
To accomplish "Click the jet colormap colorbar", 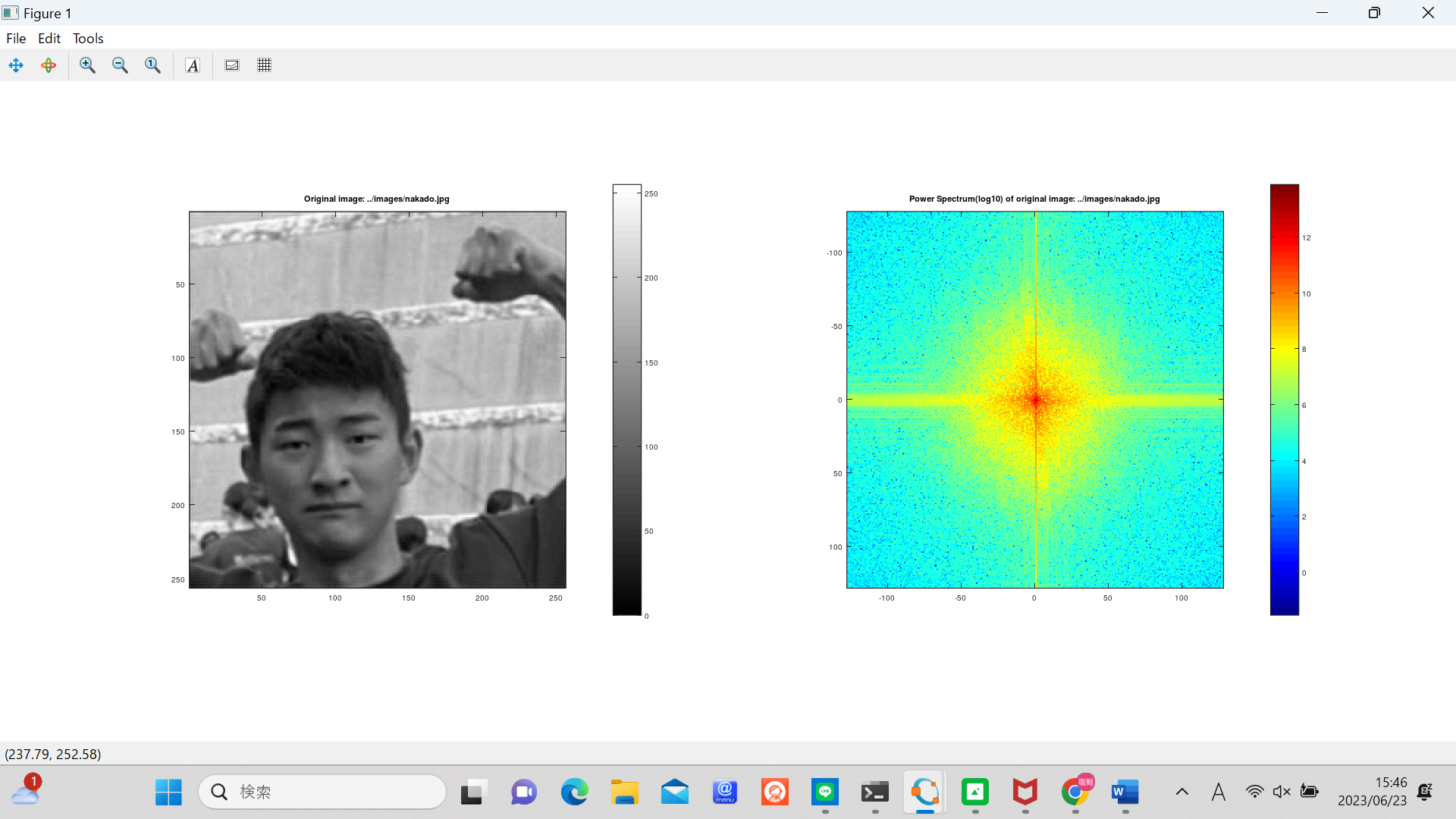I will [x=1284, y=400].
